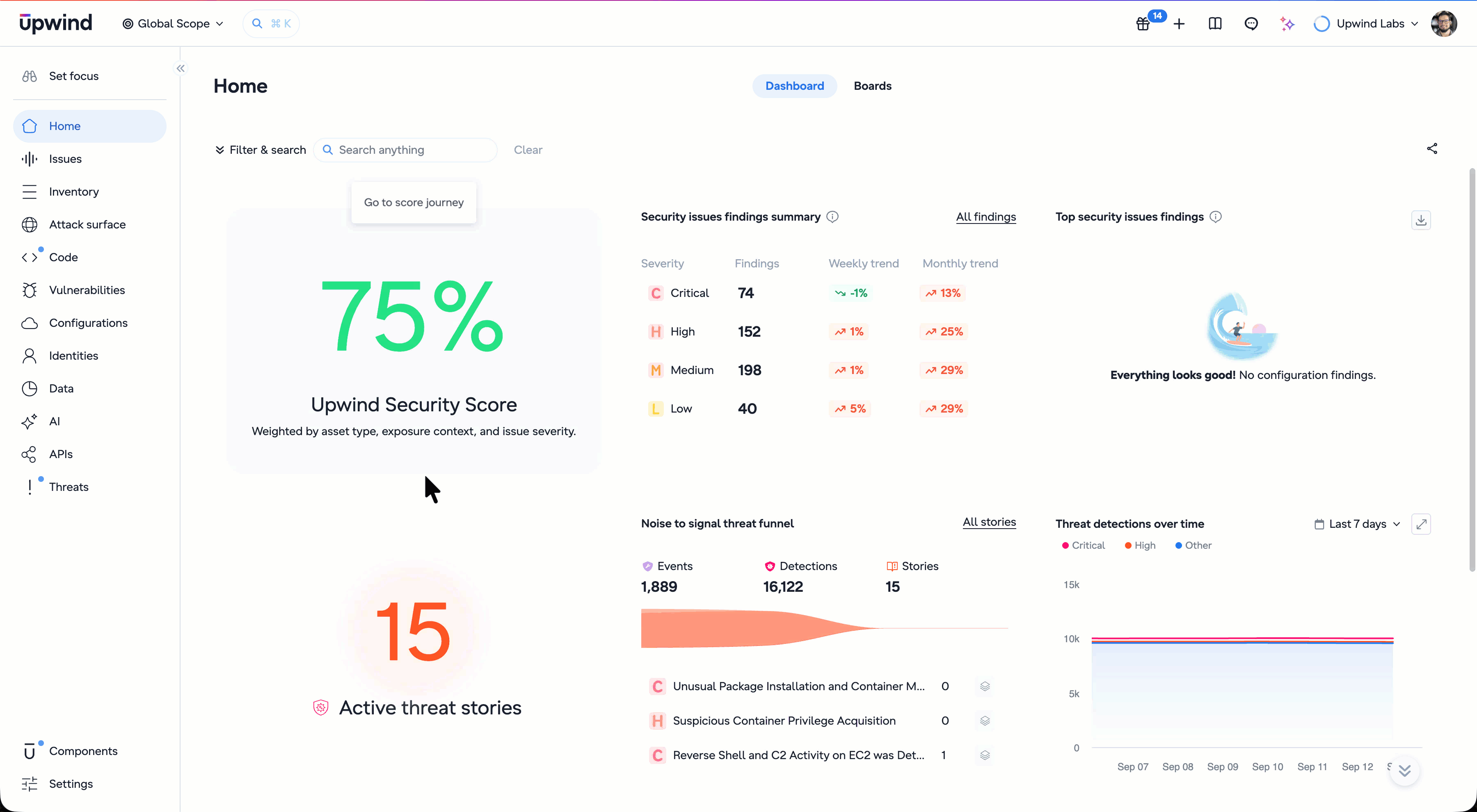Click the page vertical scrollbar
Screen dimensions: 1477x812
[1472, 370]
